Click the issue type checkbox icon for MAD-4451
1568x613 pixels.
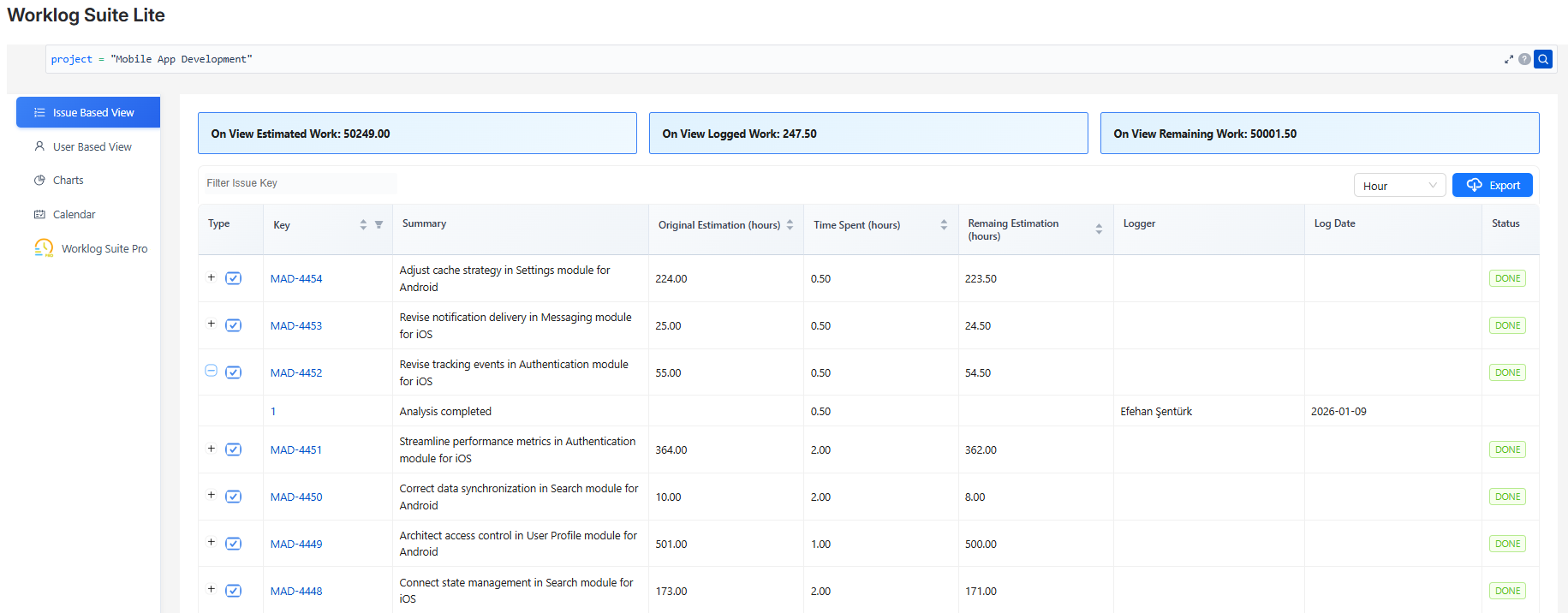pyautogui.click(x=233, y=449)
